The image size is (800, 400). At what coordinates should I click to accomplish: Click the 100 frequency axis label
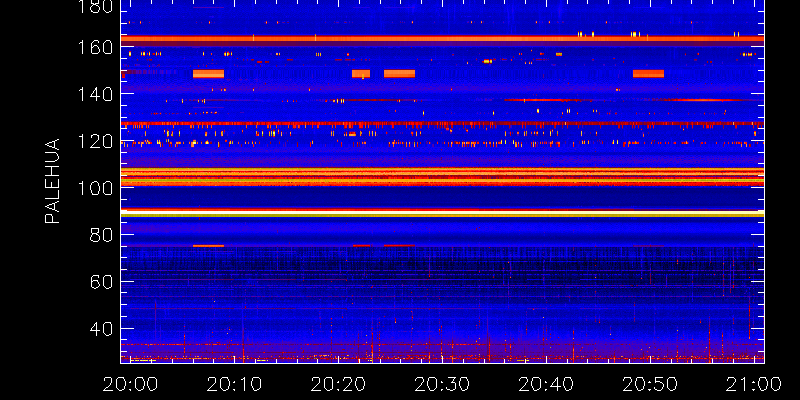point(96,188)
